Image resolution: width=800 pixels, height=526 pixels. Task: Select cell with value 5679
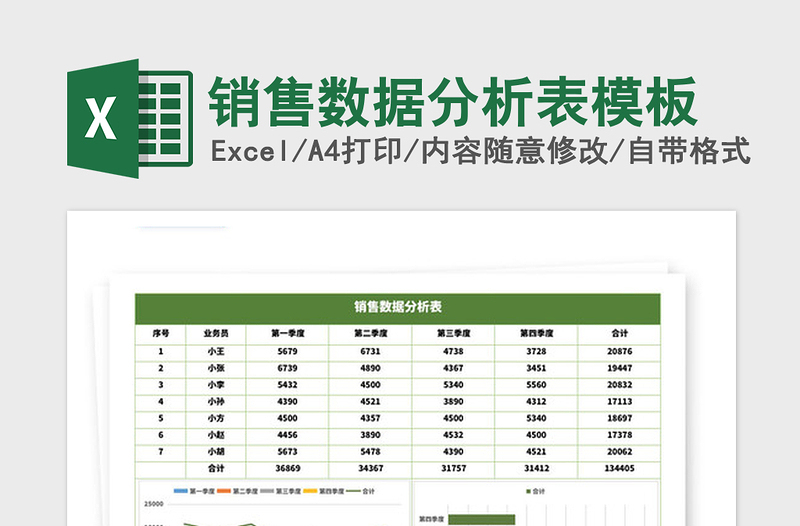(288, 352)
